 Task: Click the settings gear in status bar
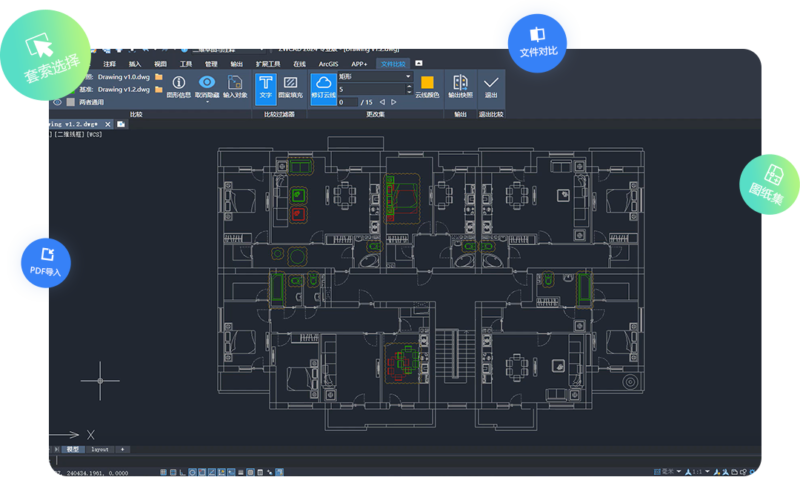pos(753,472)
